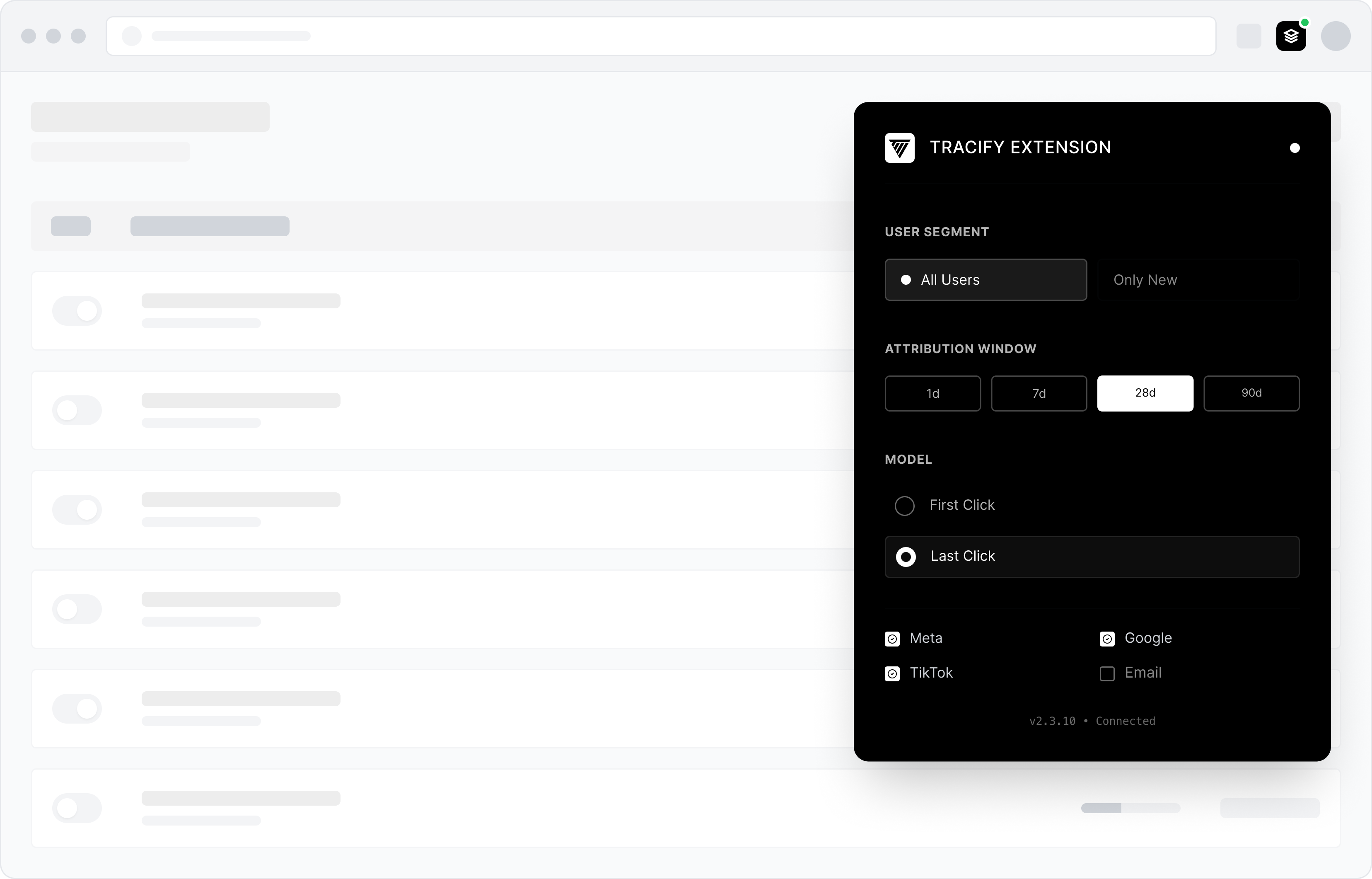The height and width of the screenshot is (879, 1372).
Task: Select the First Click model
Action: [905, 506]
